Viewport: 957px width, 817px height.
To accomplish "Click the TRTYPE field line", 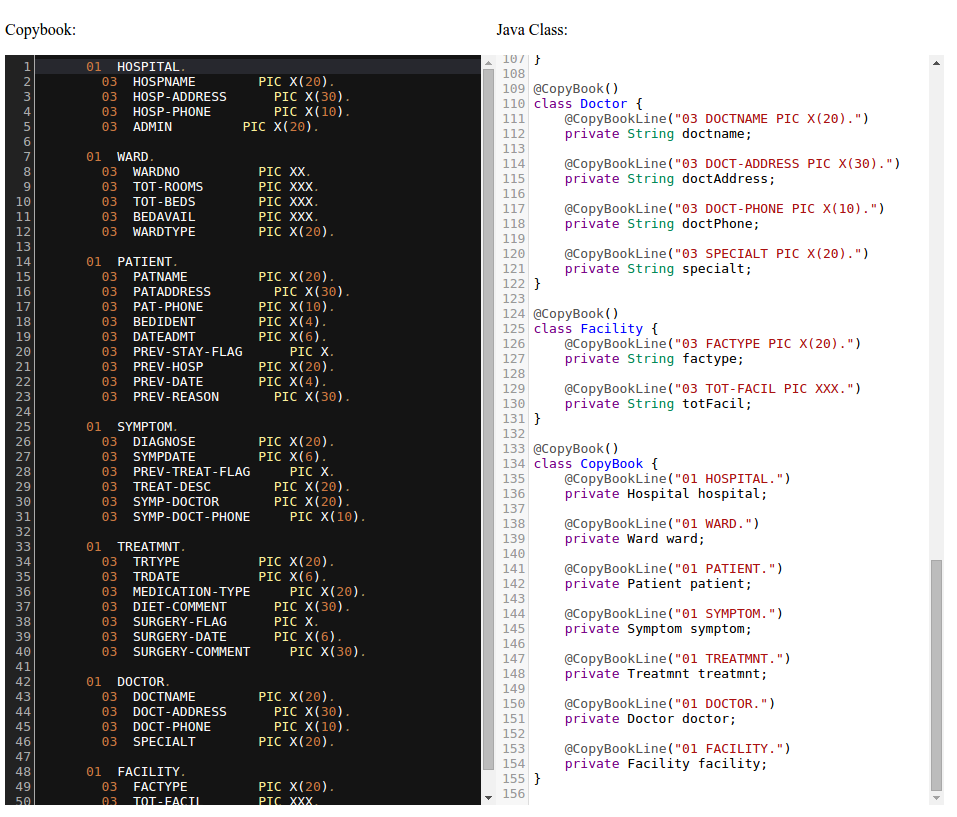I will coord(218,562).
